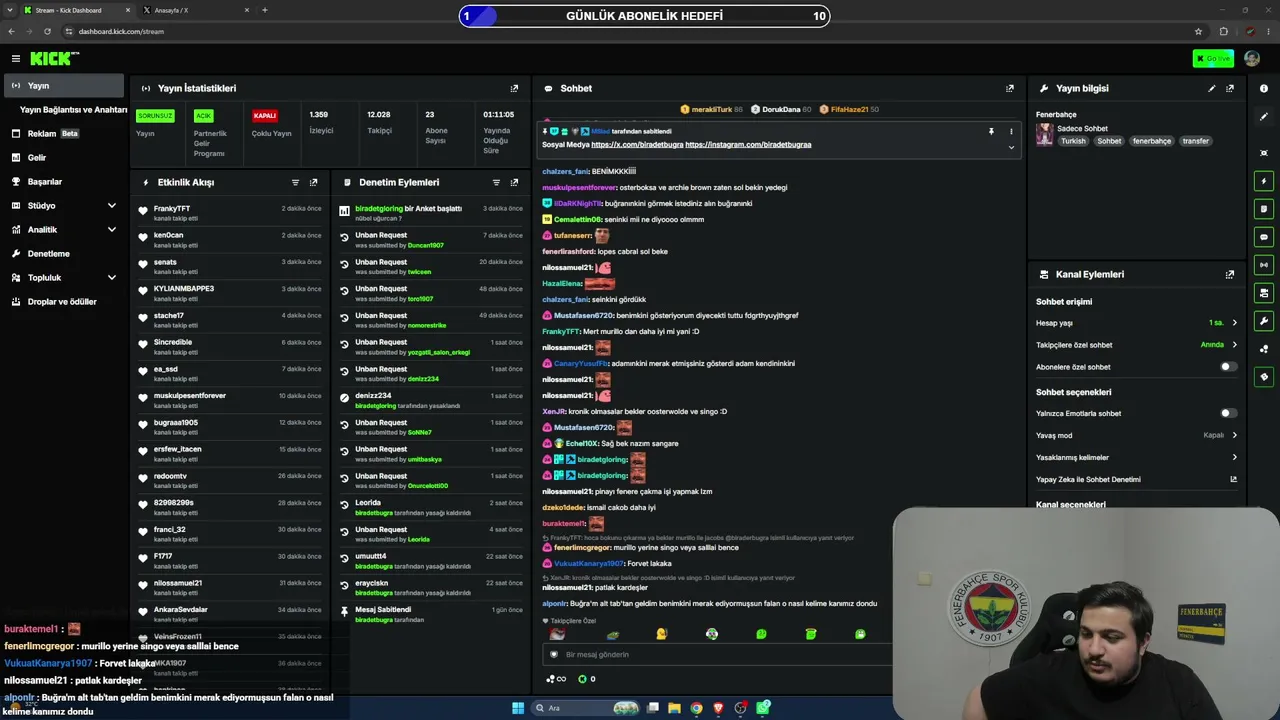Click the pencil icon in right sidebar
The width and height of the screenshot is (1280, 720).
[x=1264, y=117]
